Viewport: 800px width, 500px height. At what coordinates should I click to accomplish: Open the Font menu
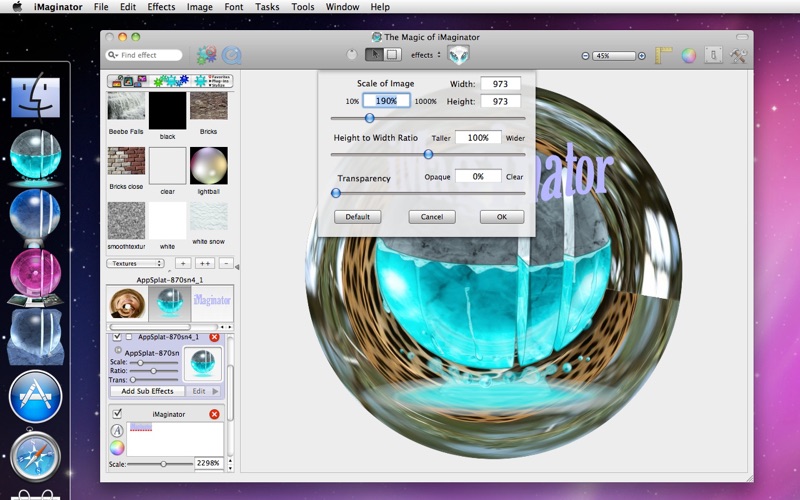point(234,7)
